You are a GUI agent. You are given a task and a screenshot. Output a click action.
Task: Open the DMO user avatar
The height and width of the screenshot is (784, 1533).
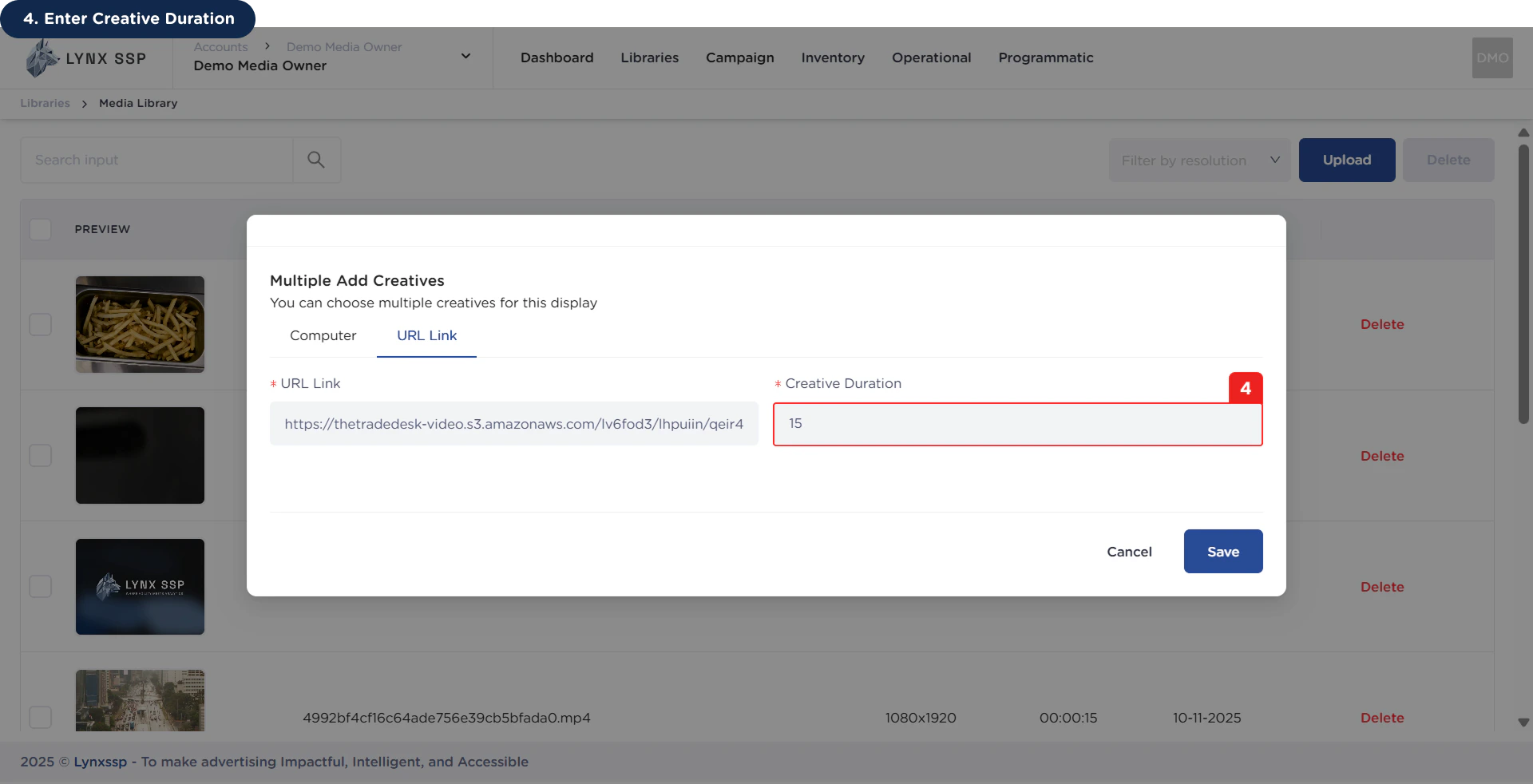coord(1492,57)
